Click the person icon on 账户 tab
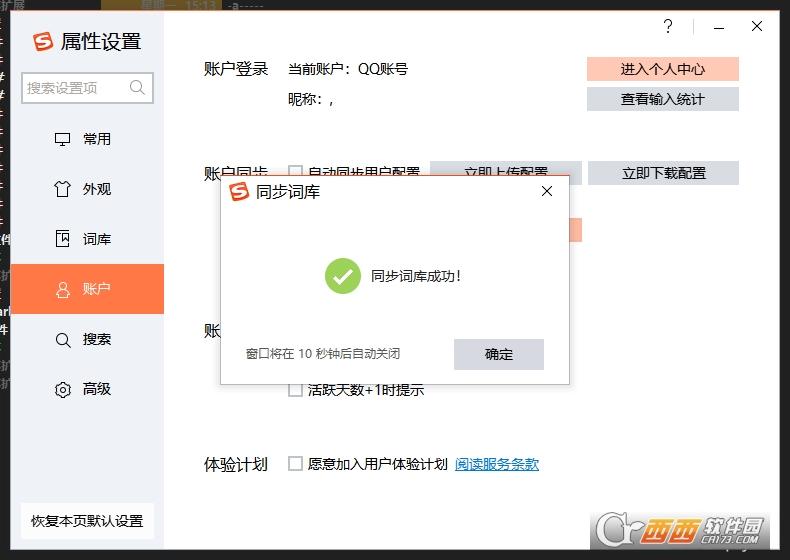Screen dimensions: 790x560 click(x=62, y=289)
